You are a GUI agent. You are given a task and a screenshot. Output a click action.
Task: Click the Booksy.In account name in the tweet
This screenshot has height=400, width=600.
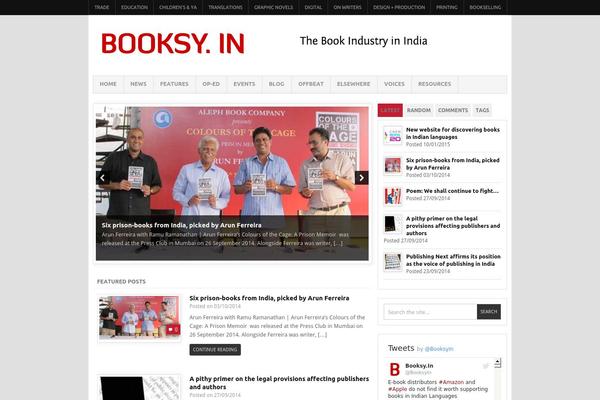tap(419, 366)
